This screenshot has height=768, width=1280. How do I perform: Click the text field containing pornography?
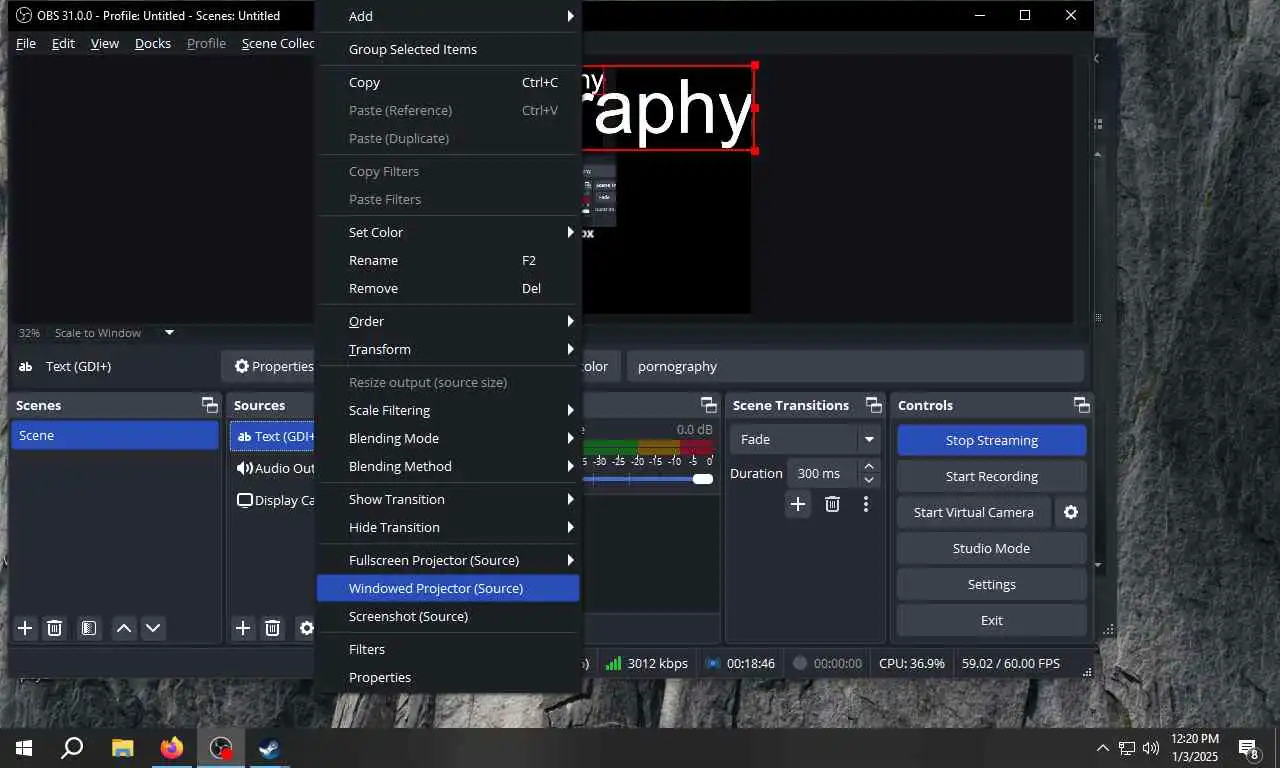pos(855,366)
